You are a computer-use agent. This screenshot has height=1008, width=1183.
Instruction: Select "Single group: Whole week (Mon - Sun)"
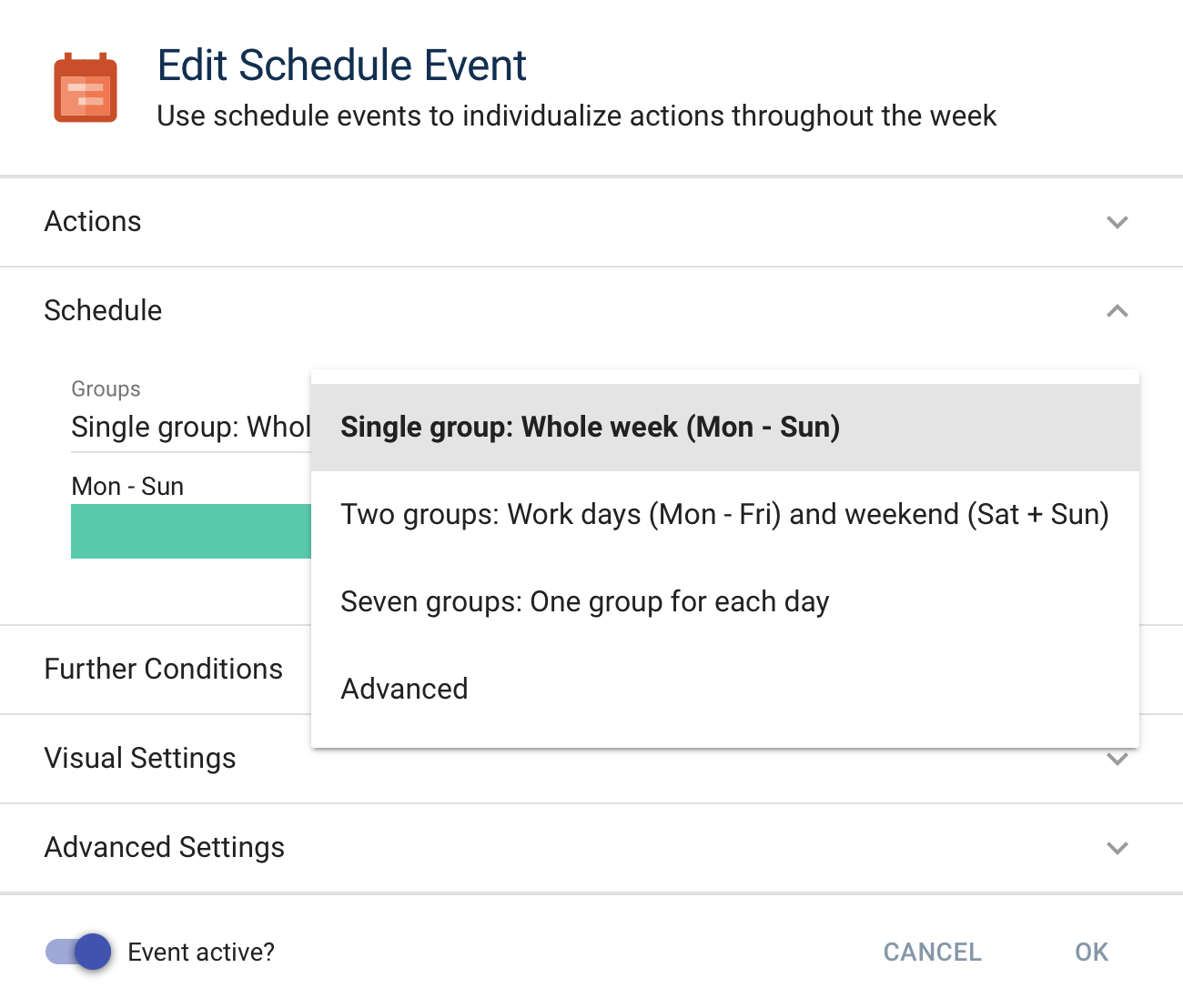[590, 426]
